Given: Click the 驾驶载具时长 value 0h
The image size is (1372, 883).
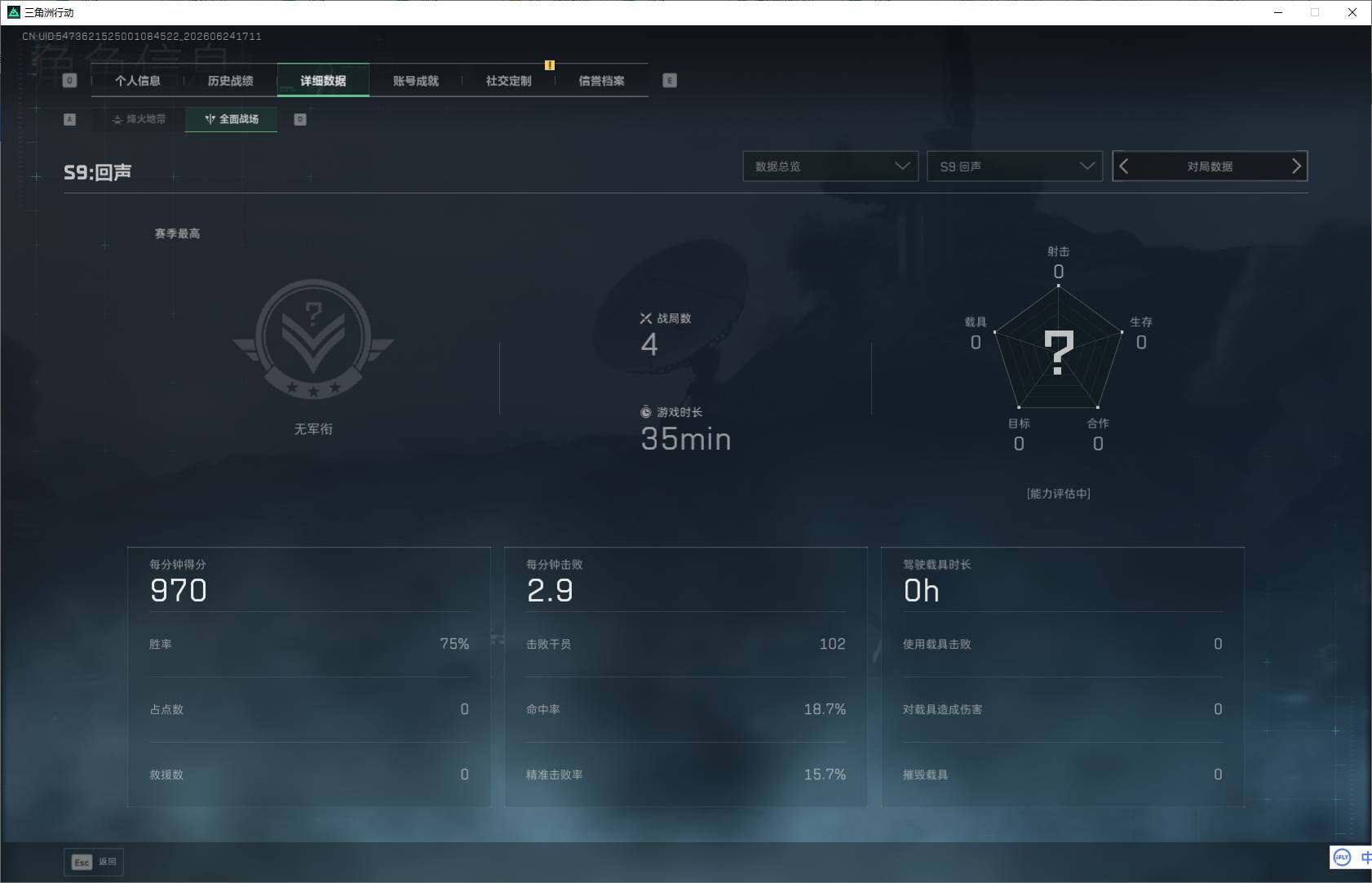Looking at the screenshot, I should coord(922,591).
